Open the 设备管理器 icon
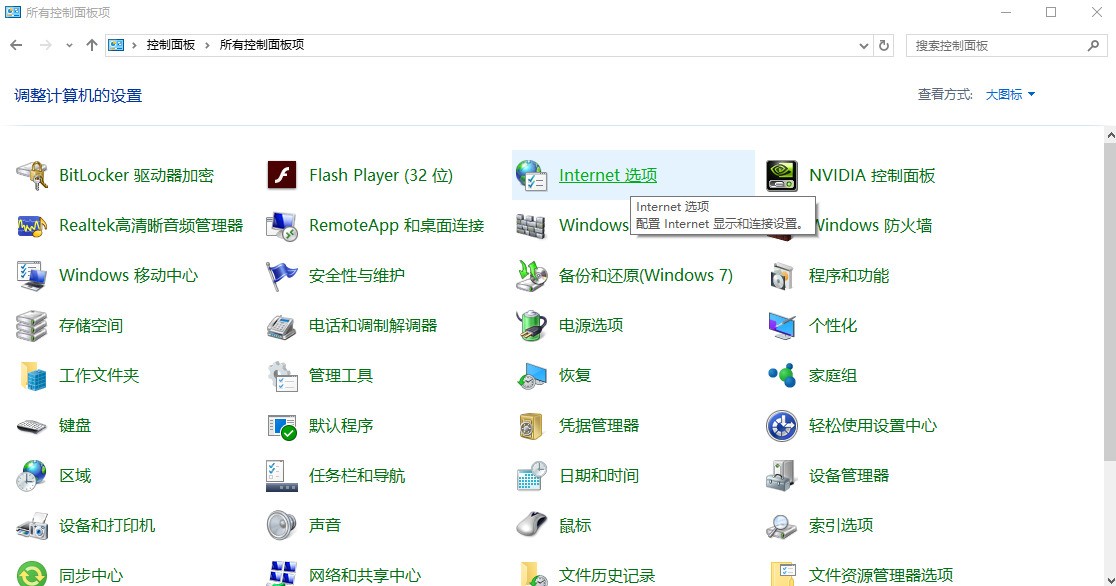 pyautogui.click(x=781, y=476)
